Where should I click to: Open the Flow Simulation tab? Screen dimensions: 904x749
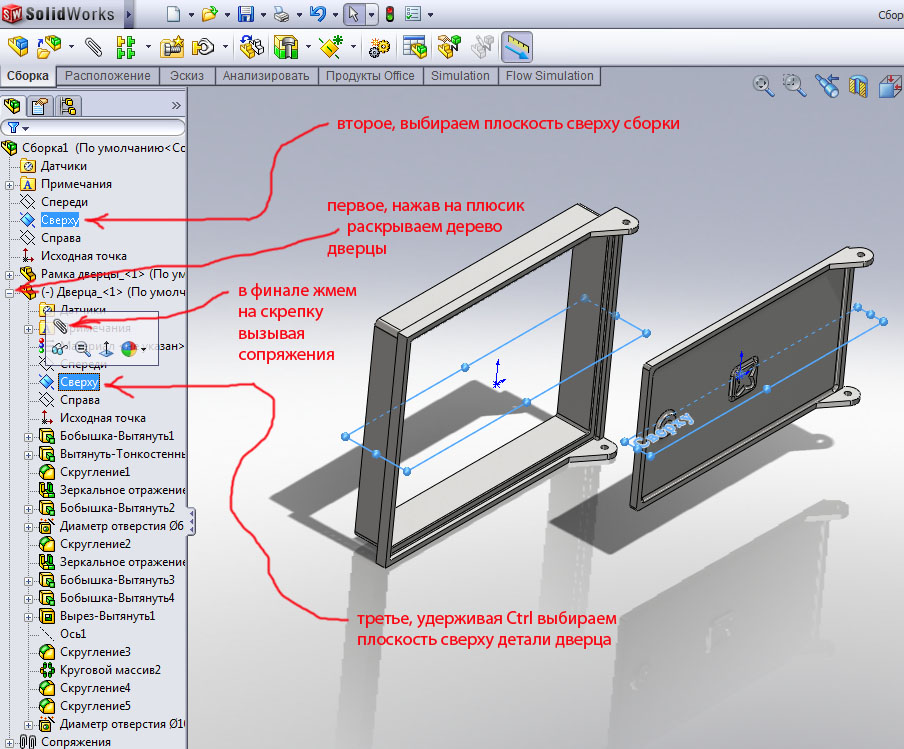click(x=549, y=76)
